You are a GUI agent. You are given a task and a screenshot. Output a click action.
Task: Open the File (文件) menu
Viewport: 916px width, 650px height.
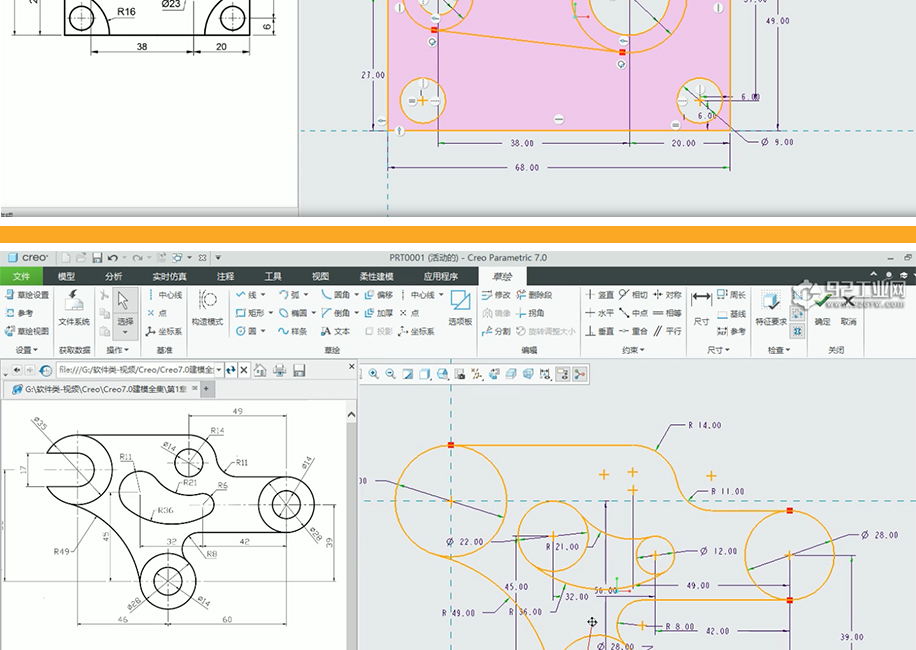(x=21, y=276)
